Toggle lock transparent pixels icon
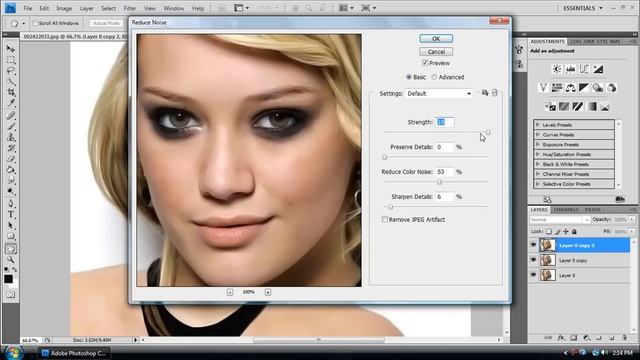This screenshot has height=360, width=640. point(549,231)
